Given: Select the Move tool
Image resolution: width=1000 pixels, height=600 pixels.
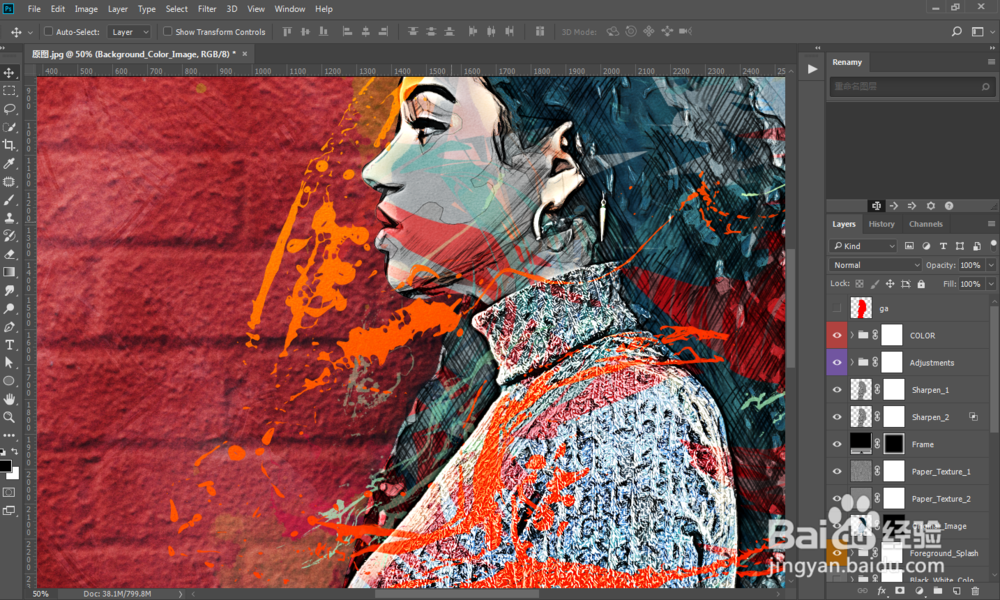Looking at the screenshot, I should pos(9,73).
